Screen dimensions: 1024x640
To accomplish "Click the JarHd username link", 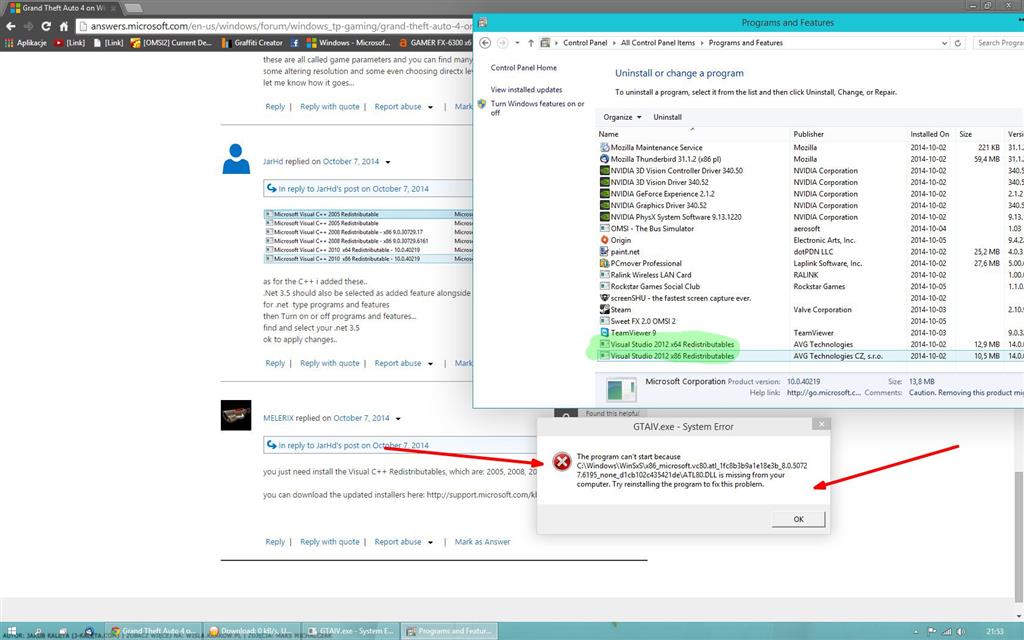I will pos(273,161).
